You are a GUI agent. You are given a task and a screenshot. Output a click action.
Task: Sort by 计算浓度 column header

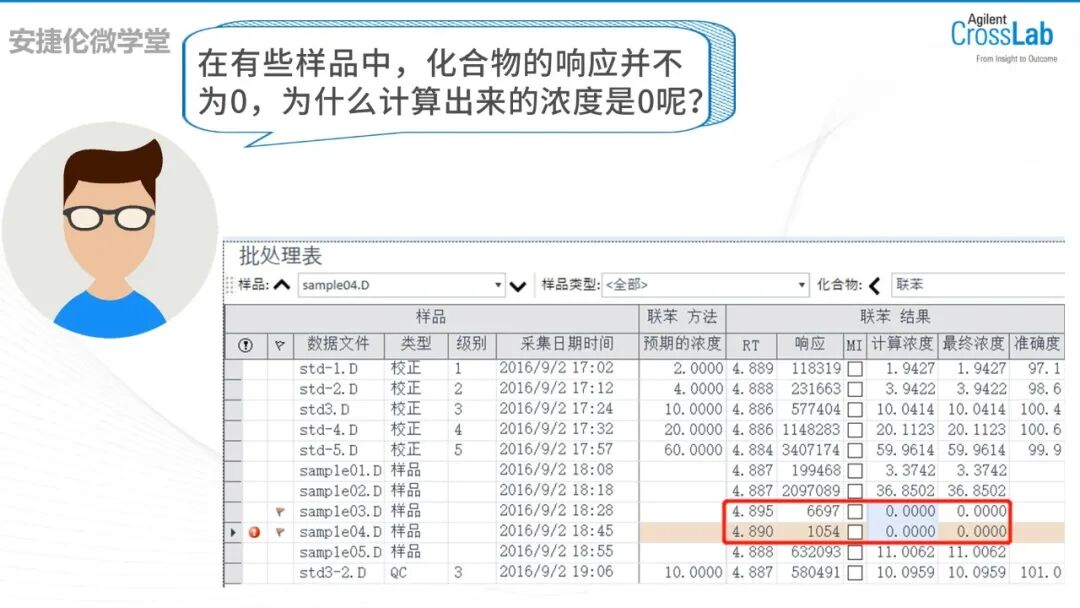point(902,344)
